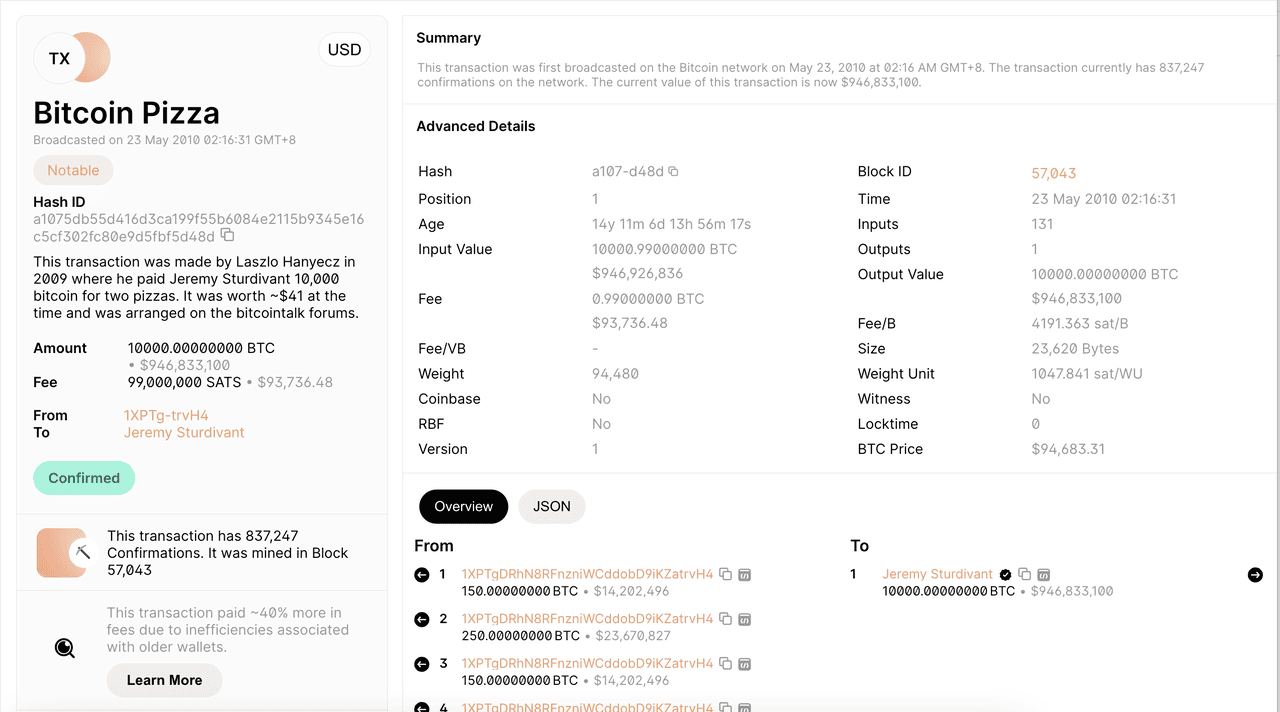Click the Fee value 0.99000000 BTC
The image size is (1280, 712).
point(648,299)
